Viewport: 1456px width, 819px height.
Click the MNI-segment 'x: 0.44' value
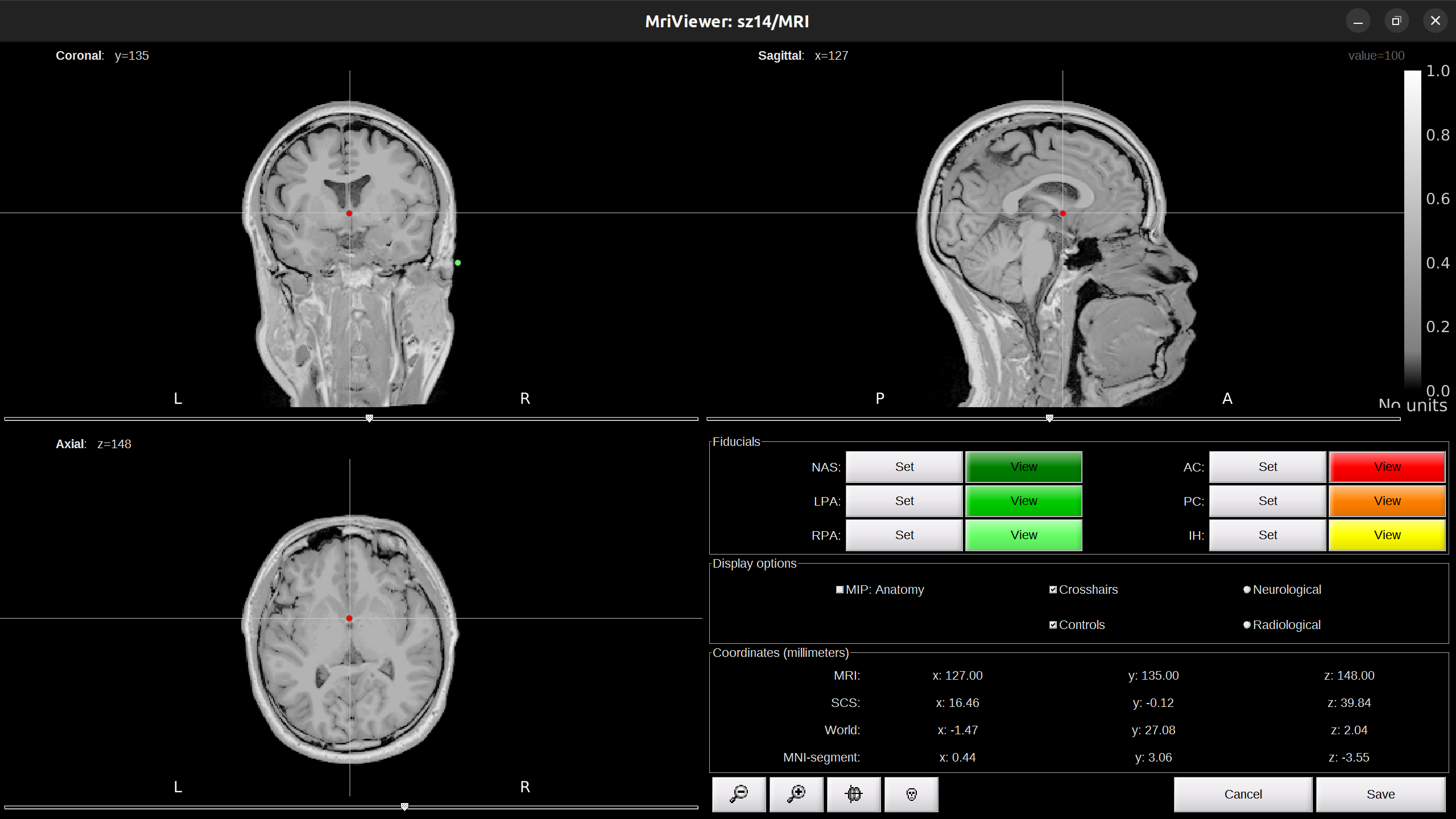point(957,758)
